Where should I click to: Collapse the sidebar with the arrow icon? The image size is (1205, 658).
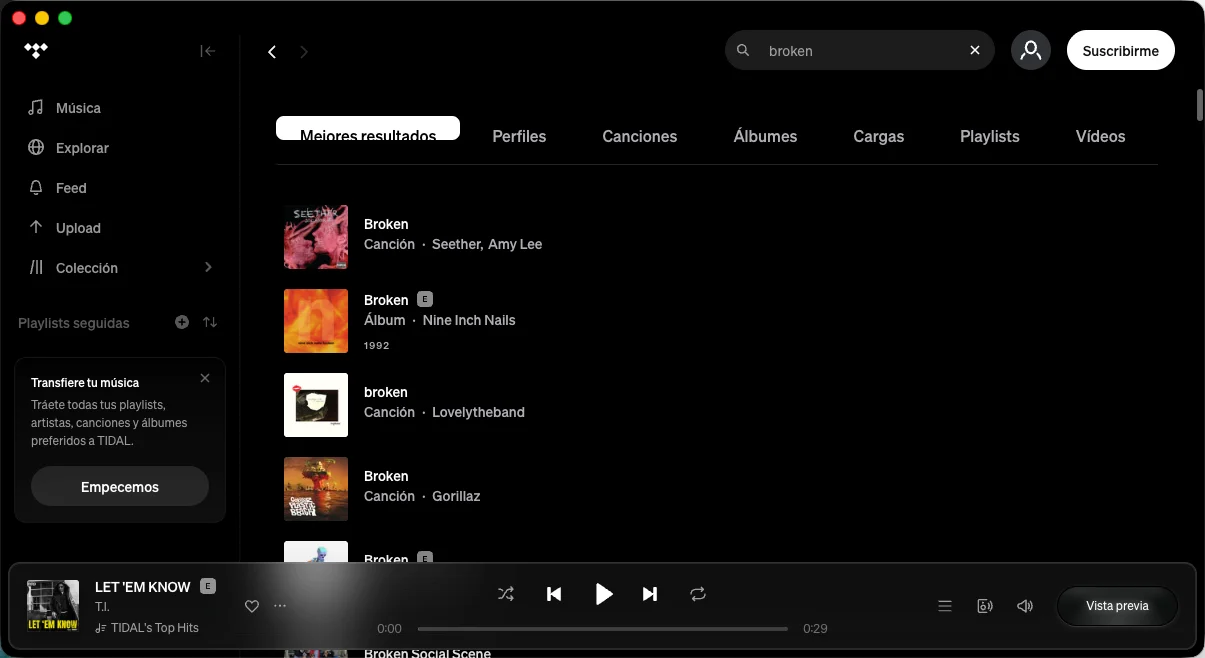coord(207,50)
